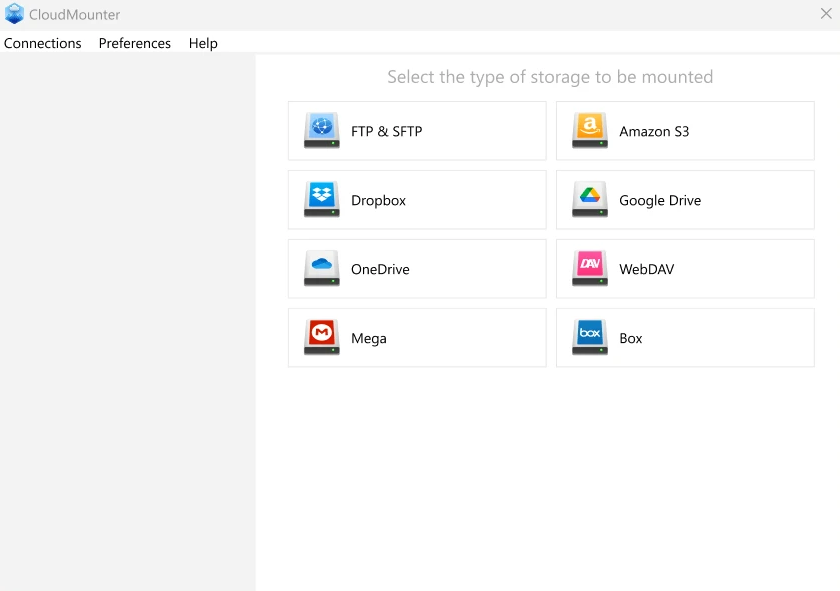Choose the "WebDAV" label
This screenshot has width=840, height=591.
coord(647,269)
